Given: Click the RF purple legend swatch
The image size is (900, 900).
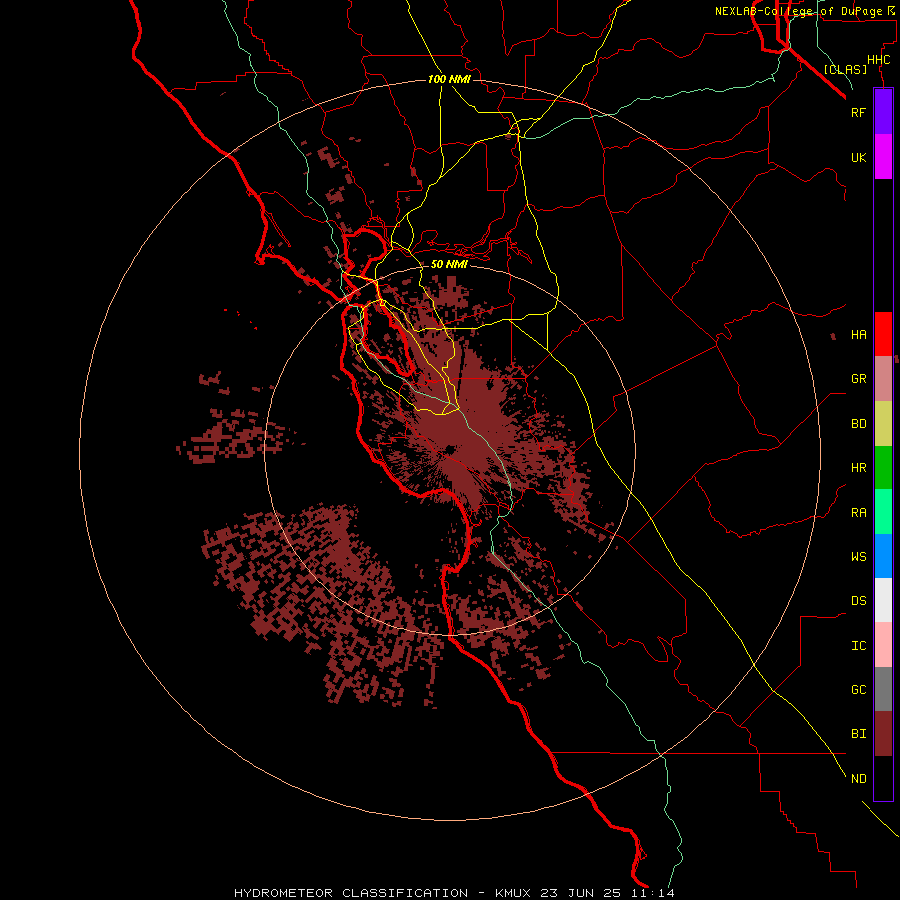Looking at the screenshot, I should coord(883,112).
